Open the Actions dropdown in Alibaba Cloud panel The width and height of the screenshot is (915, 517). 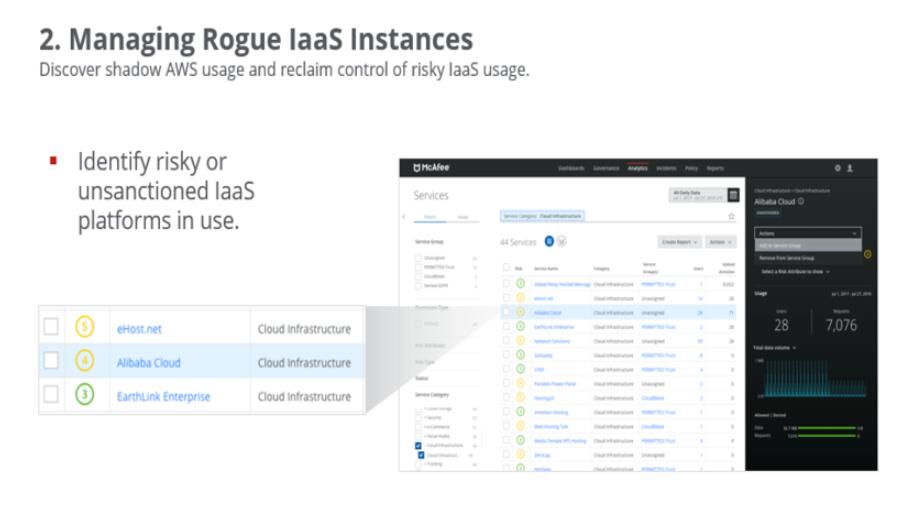coord(808,233)
